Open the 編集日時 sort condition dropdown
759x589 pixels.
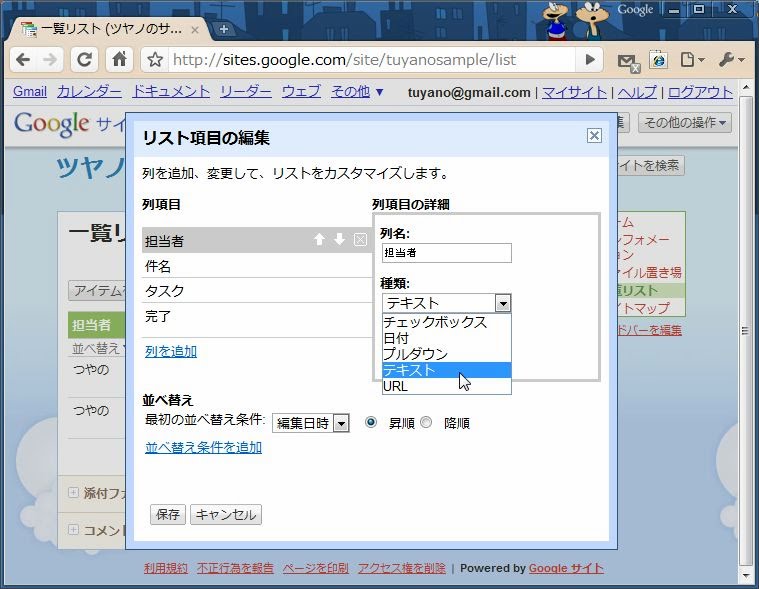(311, 423)
